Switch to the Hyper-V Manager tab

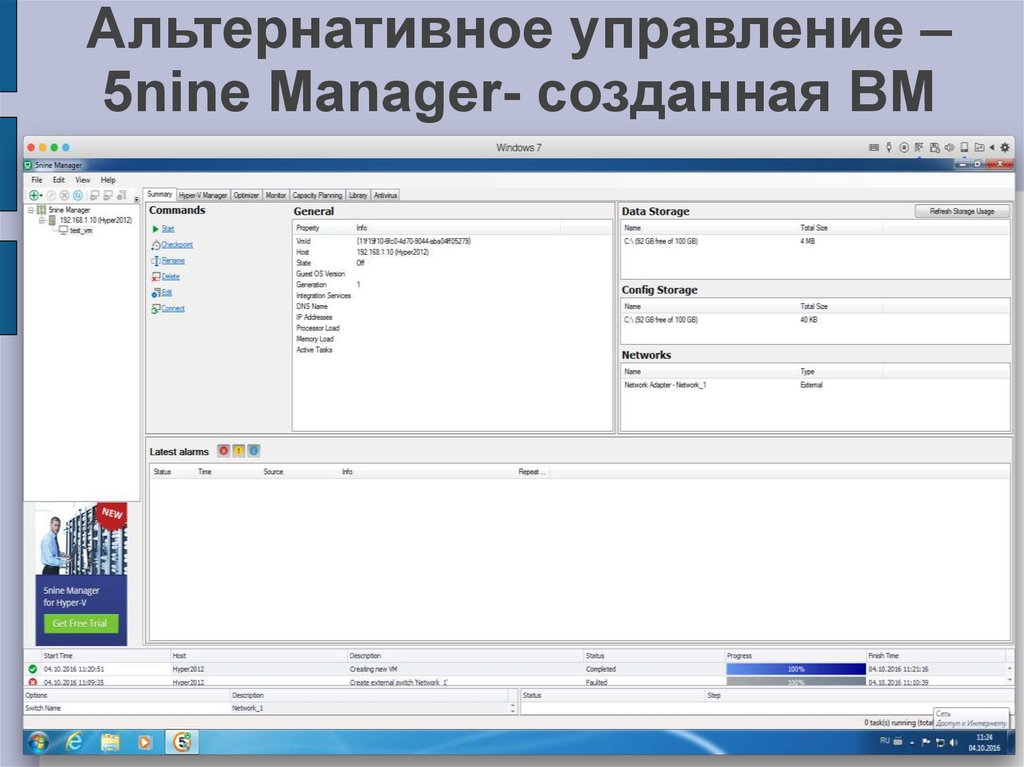[x=203, y=195]
